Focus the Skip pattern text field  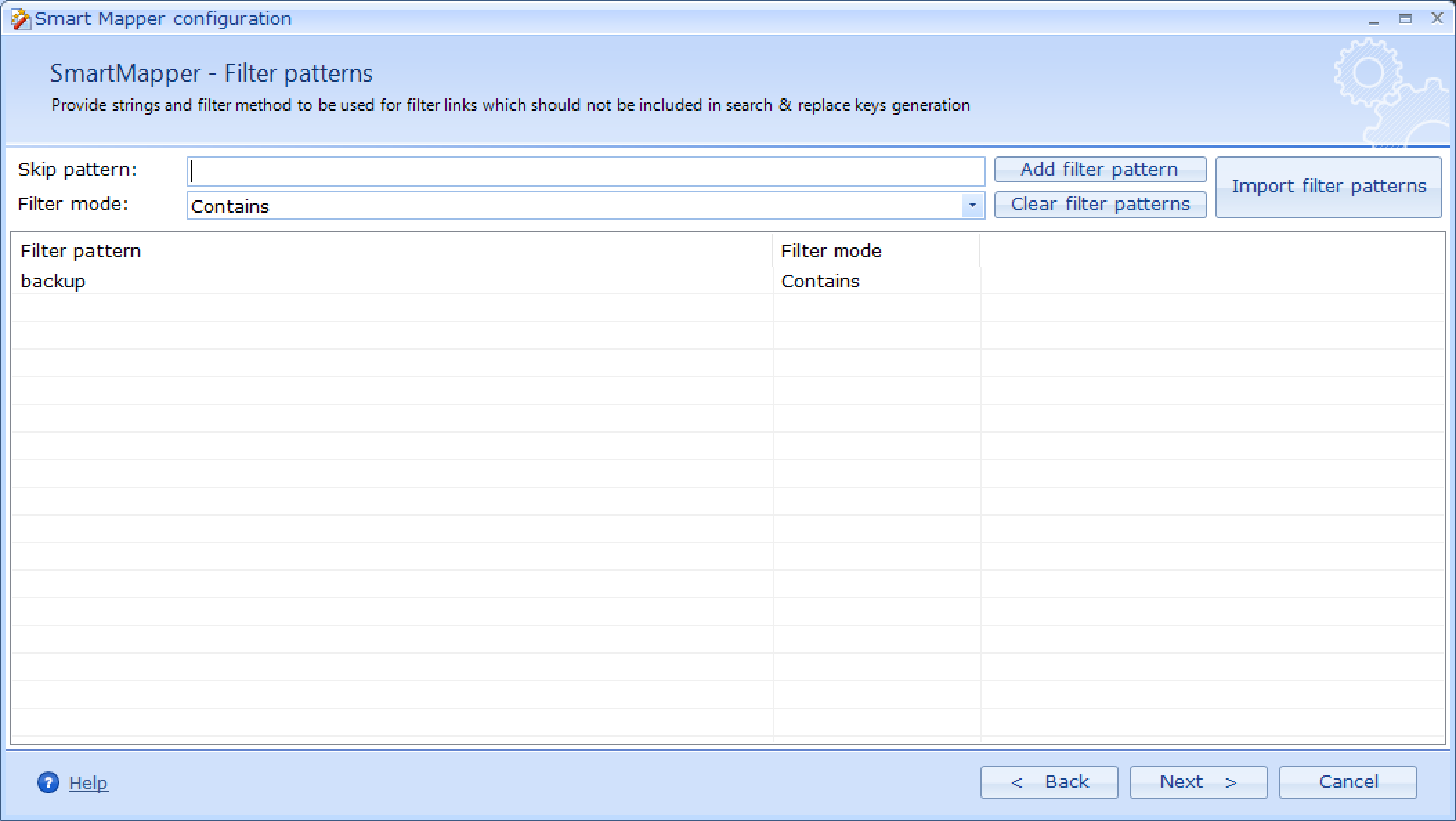pos(586,171)
